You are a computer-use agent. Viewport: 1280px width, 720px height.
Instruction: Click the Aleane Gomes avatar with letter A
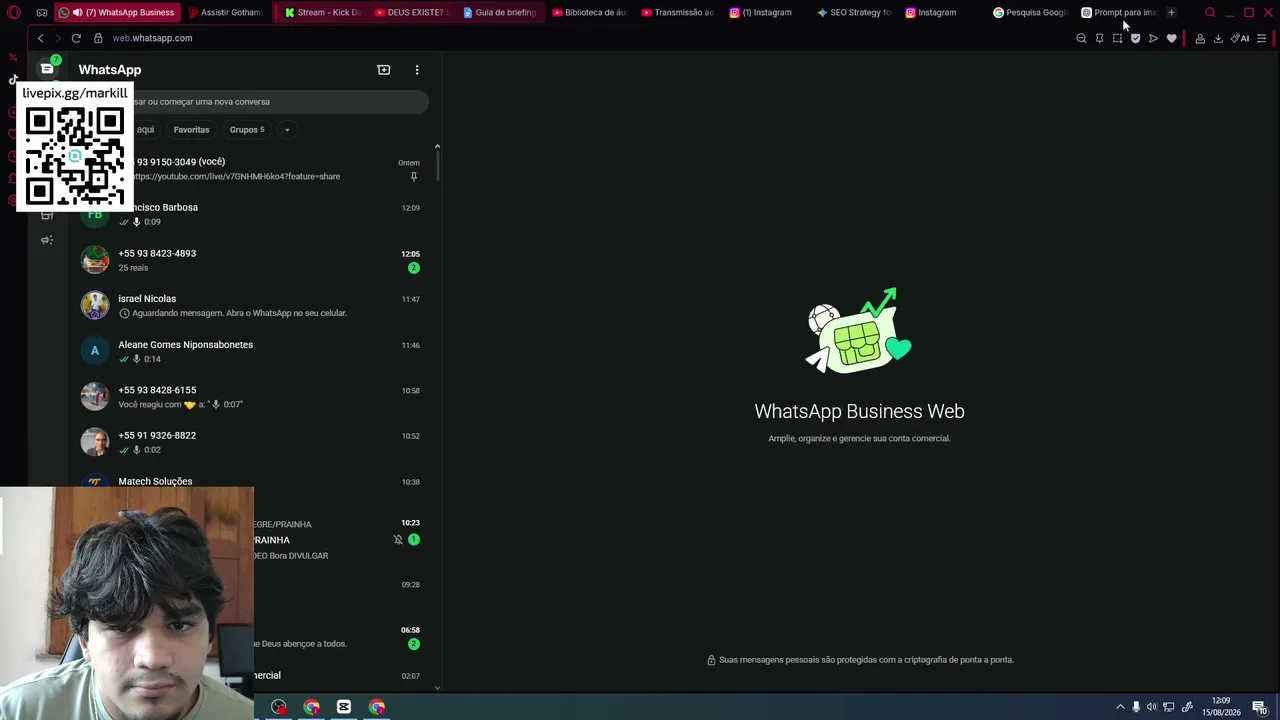(x=95, y=351)
